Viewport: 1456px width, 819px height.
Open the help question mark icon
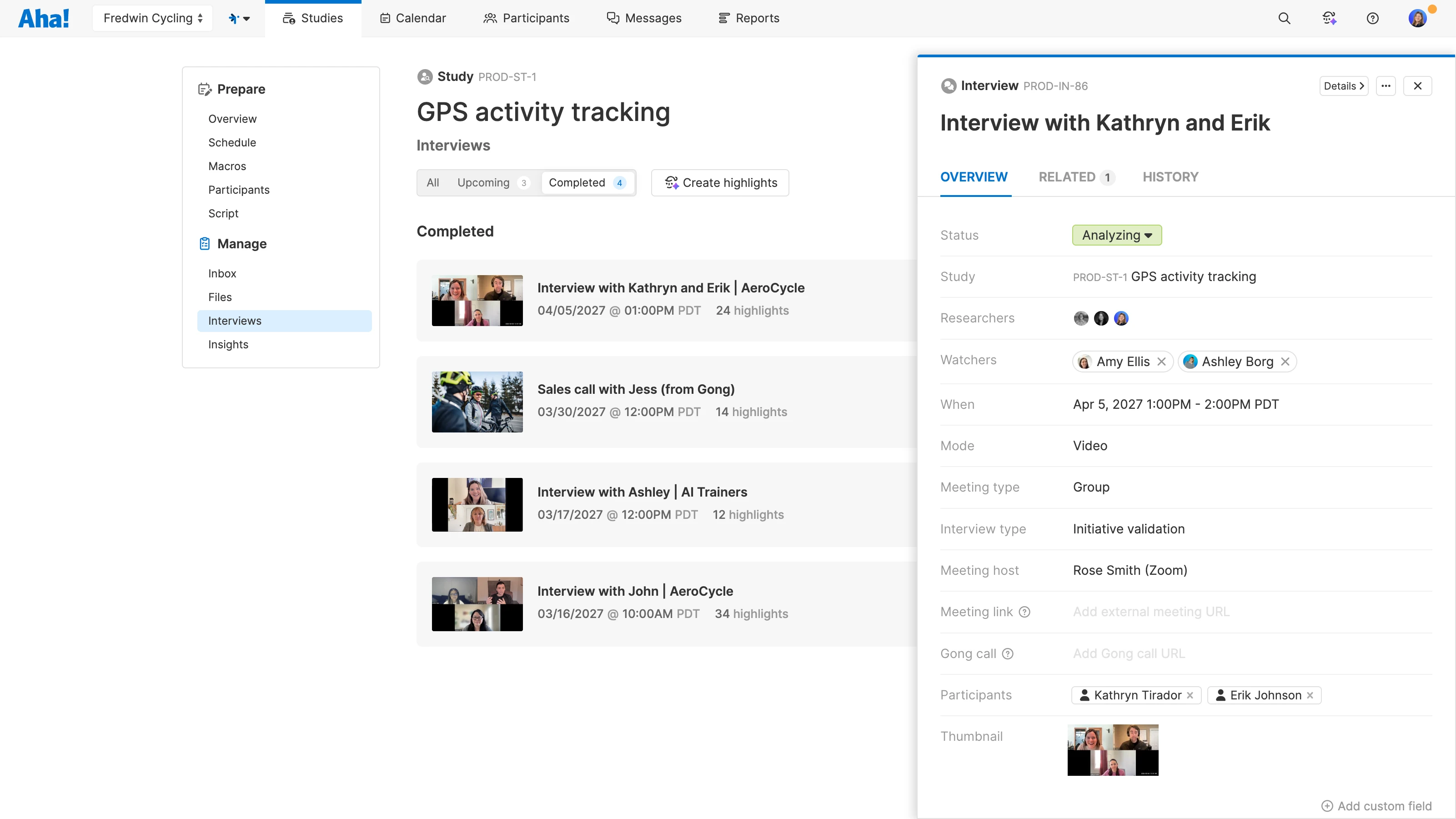coord(1372,18)
